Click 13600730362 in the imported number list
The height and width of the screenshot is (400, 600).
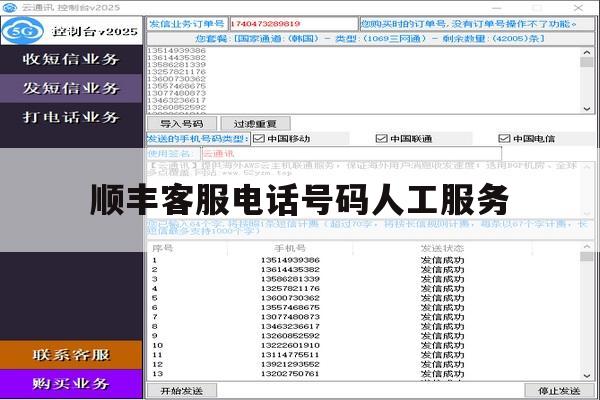coord(176,79)
